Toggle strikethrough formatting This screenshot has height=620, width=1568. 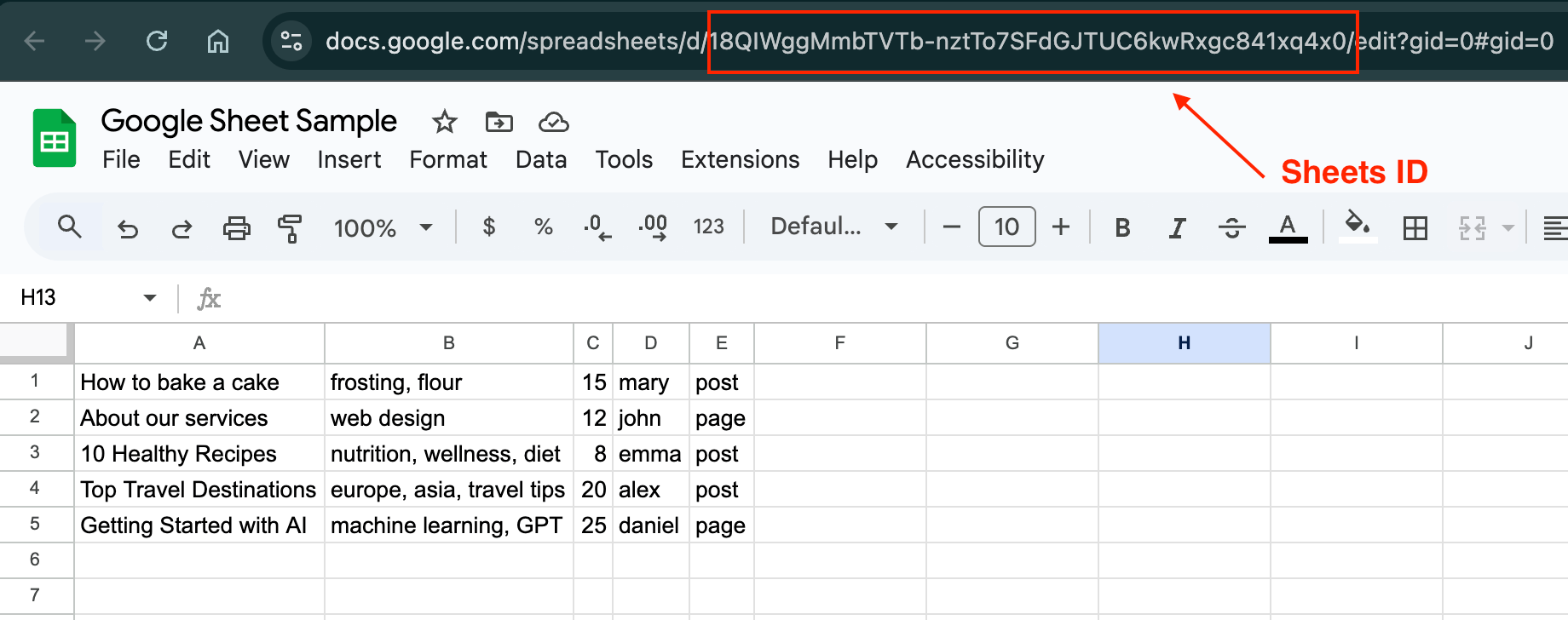click(1231, 227)
